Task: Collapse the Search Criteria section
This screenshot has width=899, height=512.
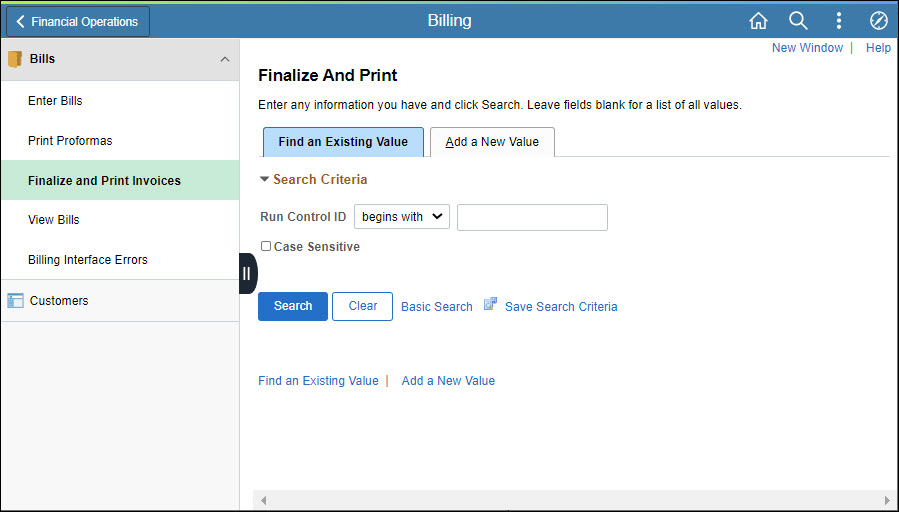Action: pos(265,180)
